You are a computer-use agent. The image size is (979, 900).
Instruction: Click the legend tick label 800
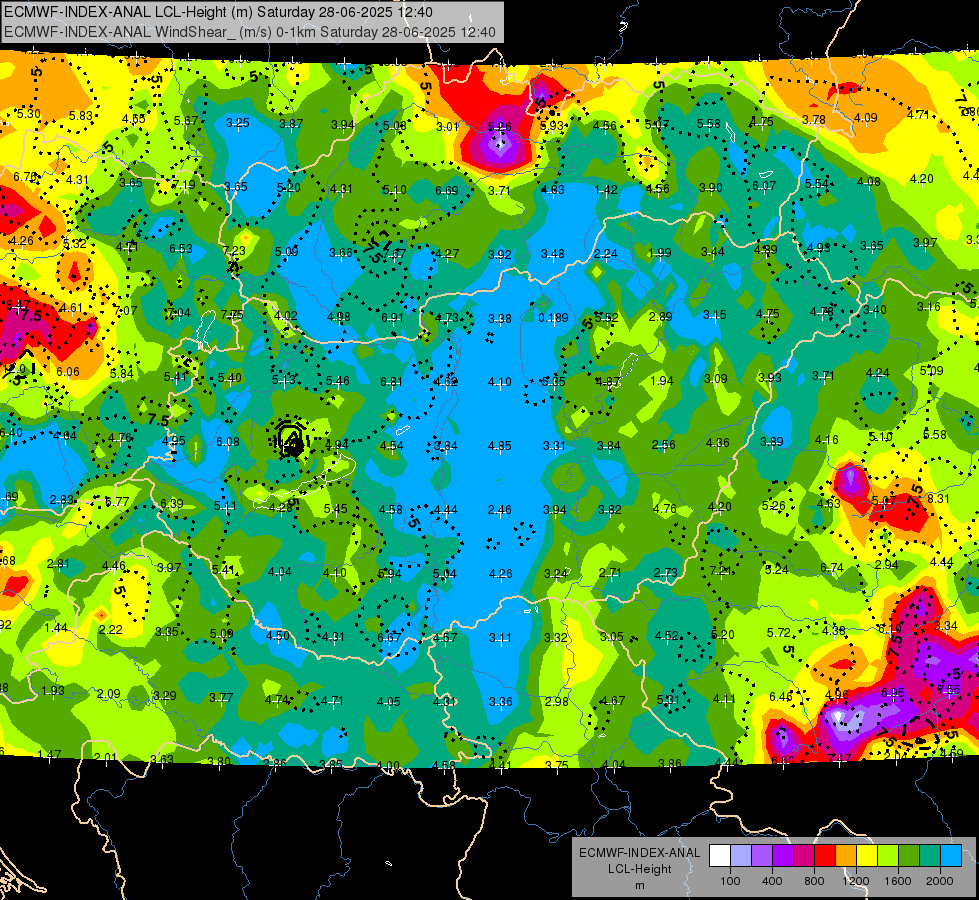[x=814, y=881]
